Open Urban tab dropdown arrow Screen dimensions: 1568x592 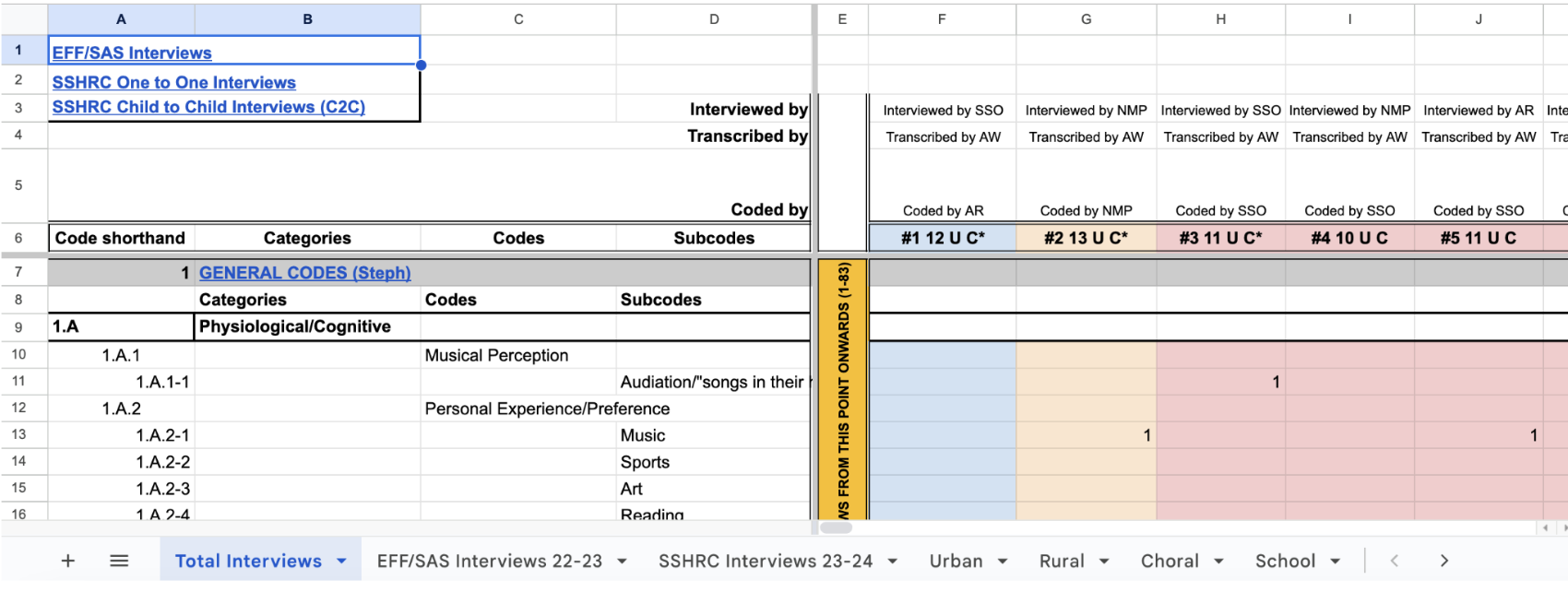[x=1003, y=561]
